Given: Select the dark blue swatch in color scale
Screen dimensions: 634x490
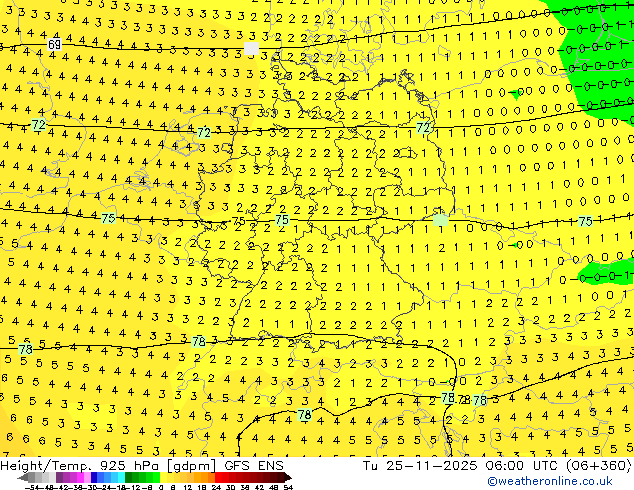Looking at the screenshot, I should coord(94,477).
